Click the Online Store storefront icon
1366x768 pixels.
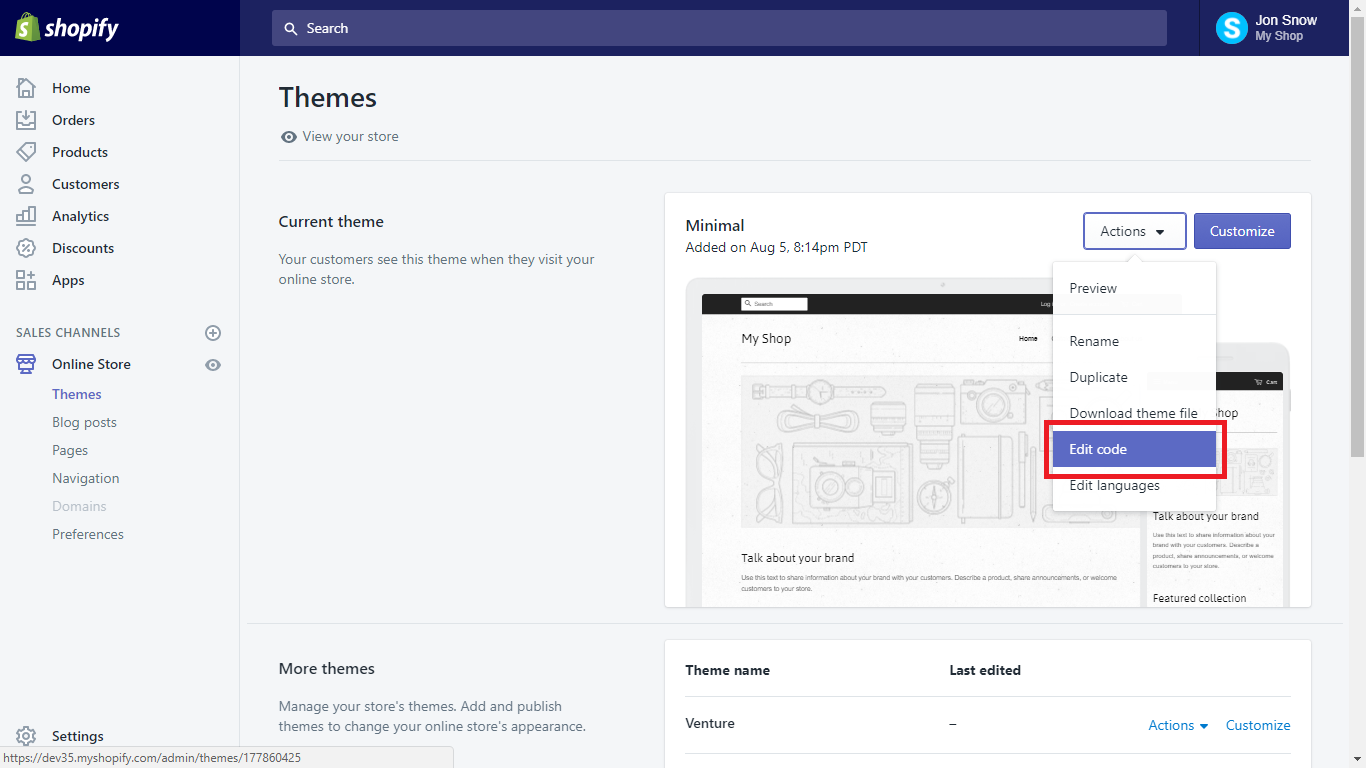click(26, 364)
